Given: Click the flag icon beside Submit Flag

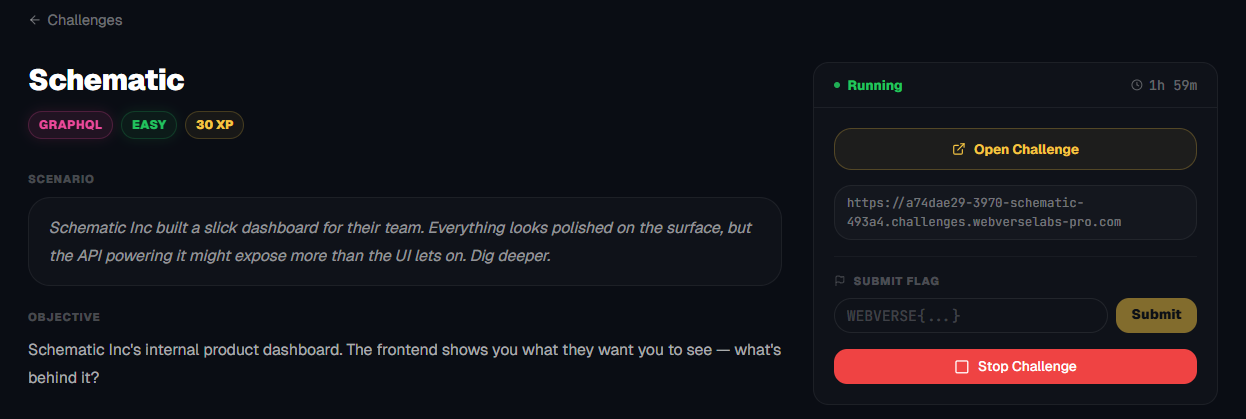Looking at the screenshot, I should click(x=839, y=281).
